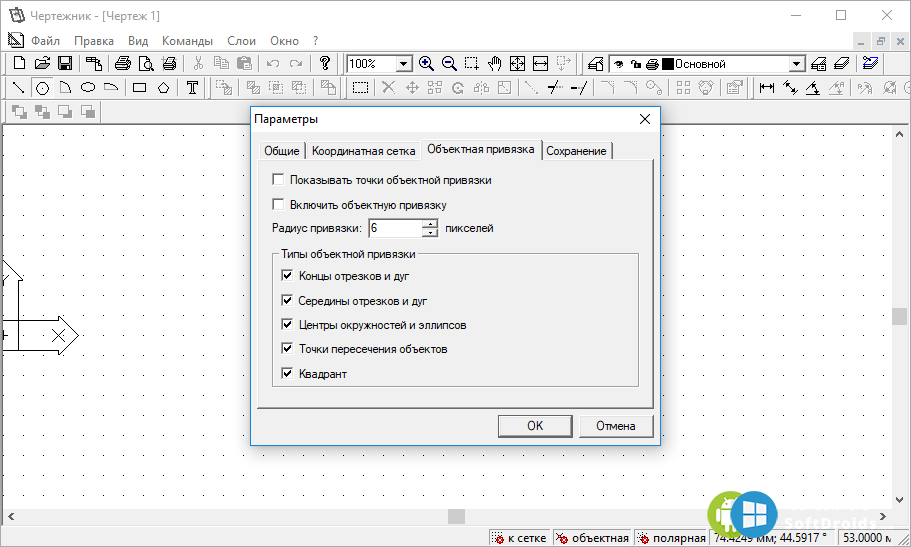Click inside the Радиус привязки input field
This screenshot has height=547, width=911.
coord(395,228)
